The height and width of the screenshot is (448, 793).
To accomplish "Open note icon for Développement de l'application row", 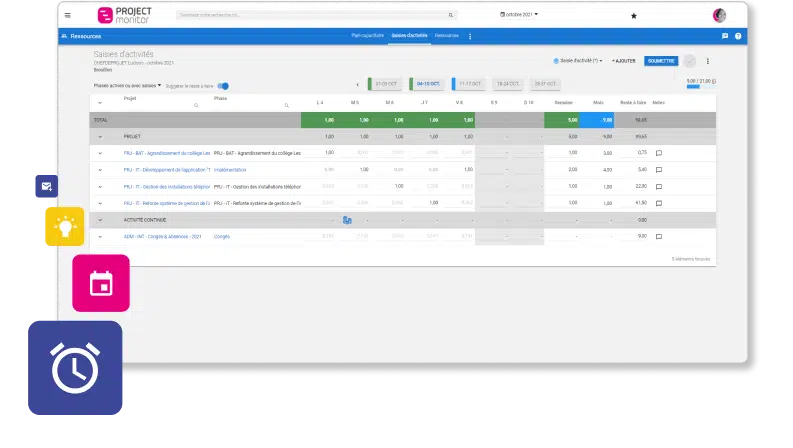I will [658, 170].
